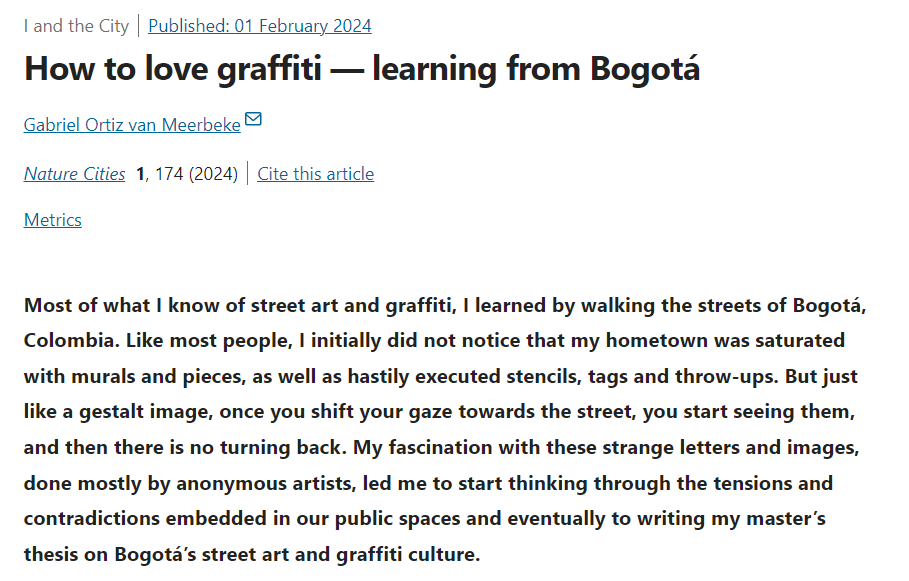Click the word 'Colombia.' in the paragraph

point(72,340)
